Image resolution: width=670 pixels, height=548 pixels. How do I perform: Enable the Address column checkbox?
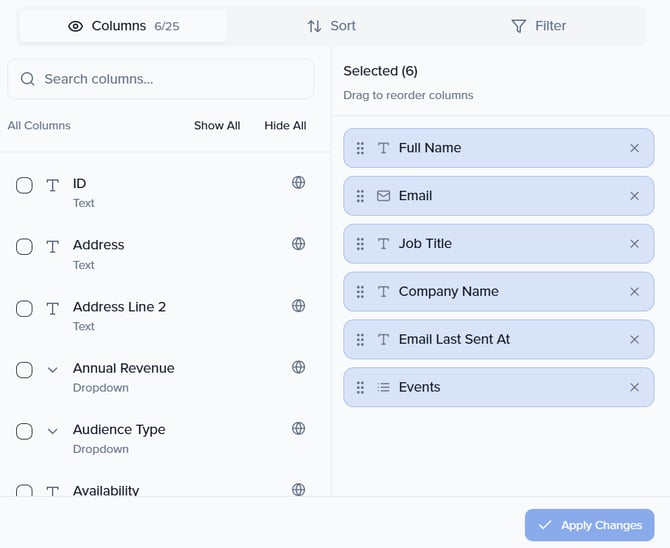[x=25, y=247]
